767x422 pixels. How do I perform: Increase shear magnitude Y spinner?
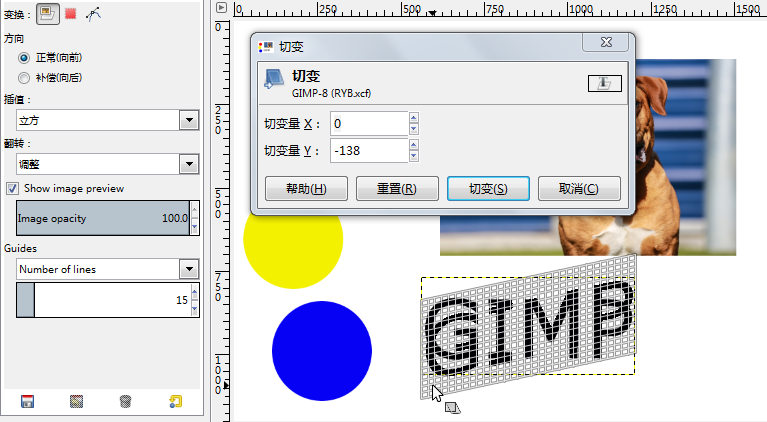pyautogui.click(x=414, y=145)
